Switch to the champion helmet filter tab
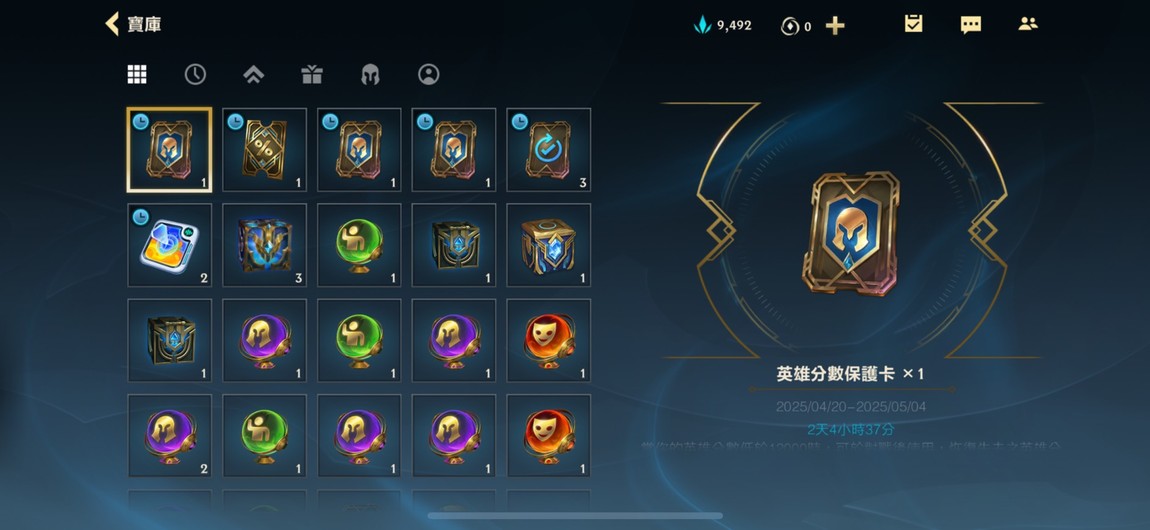The image size is (1150, 530). click(370, 74)
